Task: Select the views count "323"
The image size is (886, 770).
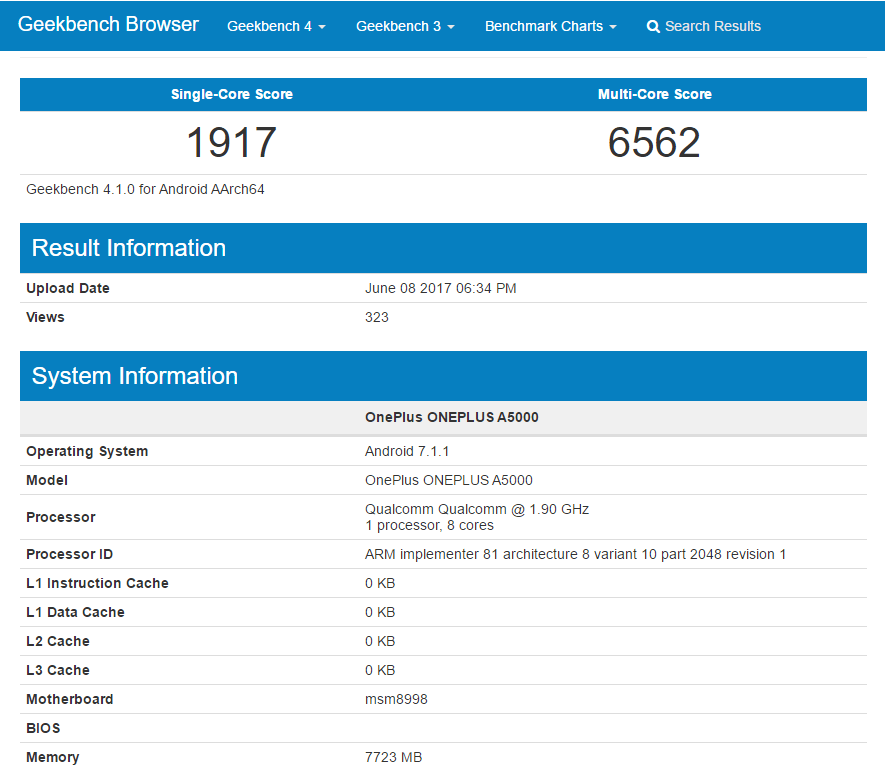Action: coord(377,317)
